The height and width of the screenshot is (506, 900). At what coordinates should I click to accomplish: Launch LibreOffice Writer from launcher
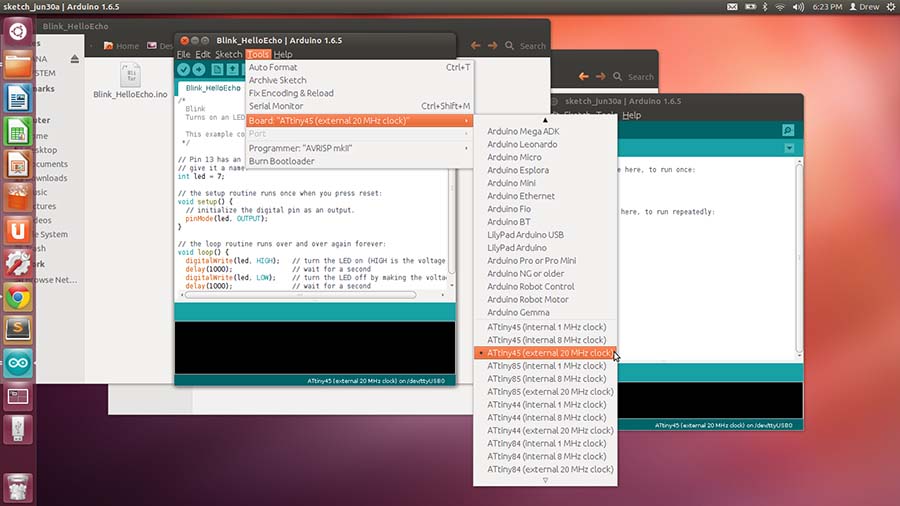18,98
